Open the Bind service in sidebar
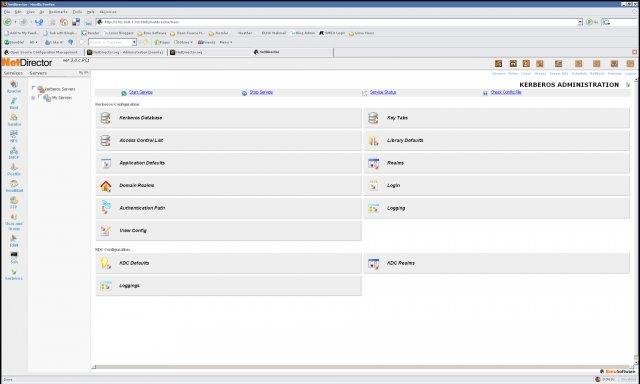Image resolution: width=640 pixels, height=384 pixels. (x=14, y=103)
